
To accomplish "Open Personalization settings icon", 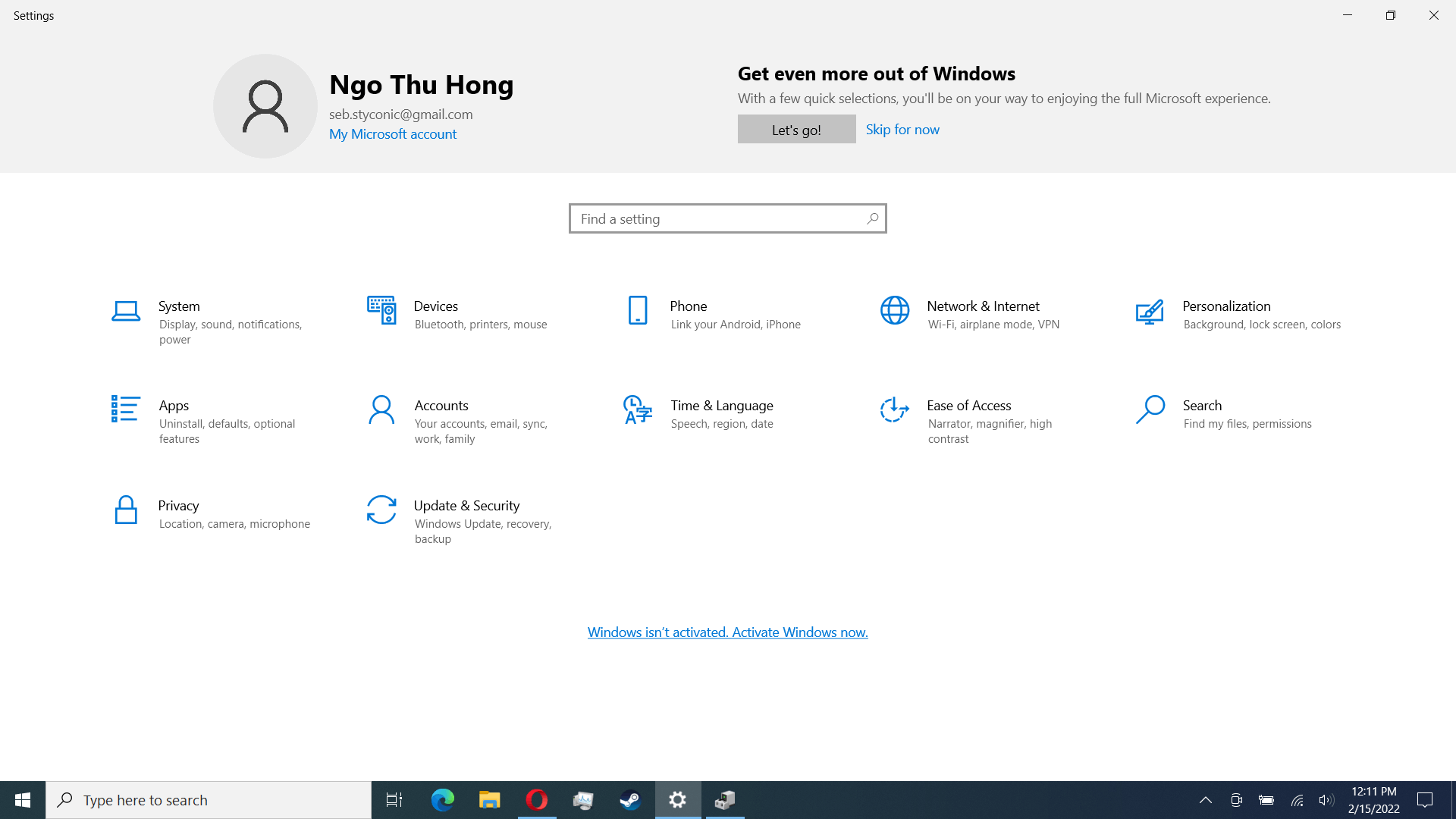I will tap(1150, 311).
